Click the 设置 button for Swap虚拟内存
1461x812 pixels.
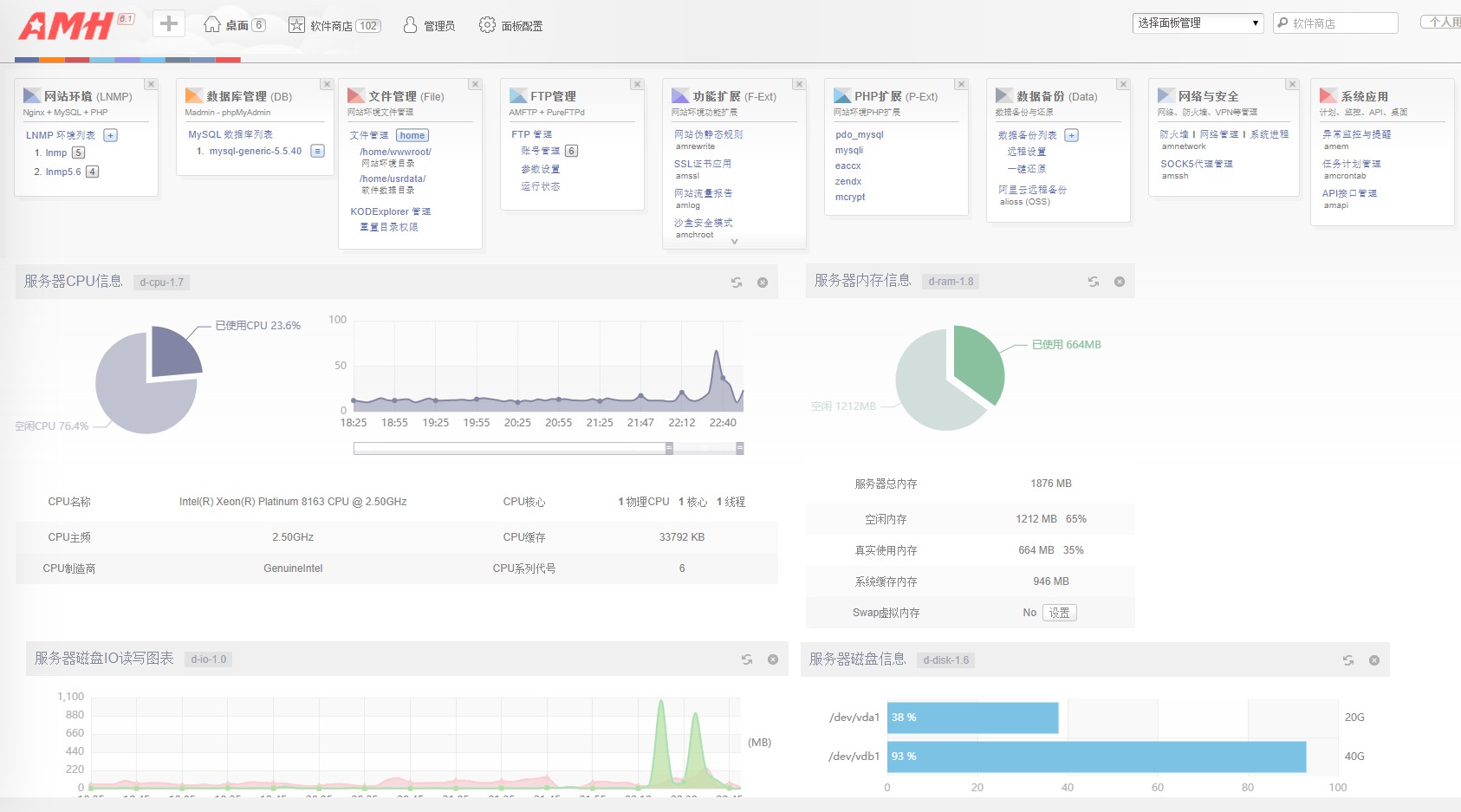1059,613
